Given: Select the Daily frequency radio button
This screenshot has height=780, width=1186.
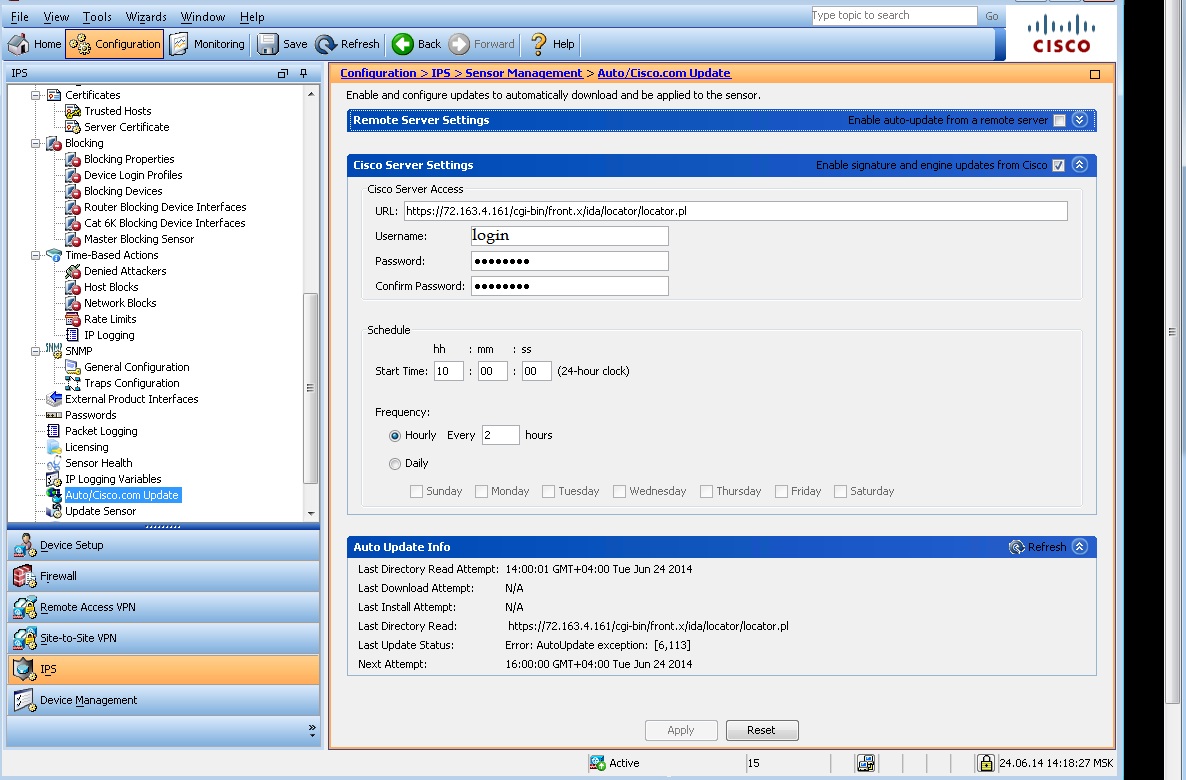Looking at the screenshot, I should 395,464.
